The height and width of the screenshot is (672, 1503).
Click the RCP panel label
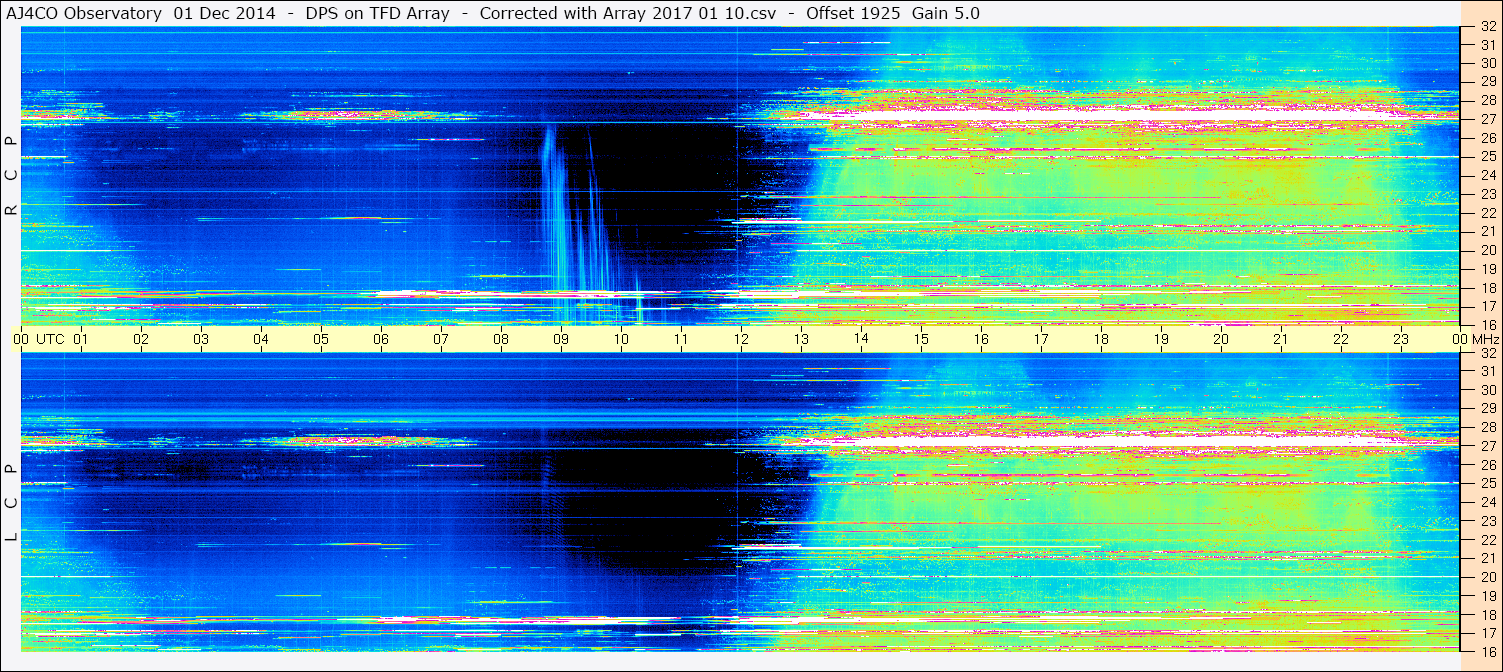pos(11,175)
